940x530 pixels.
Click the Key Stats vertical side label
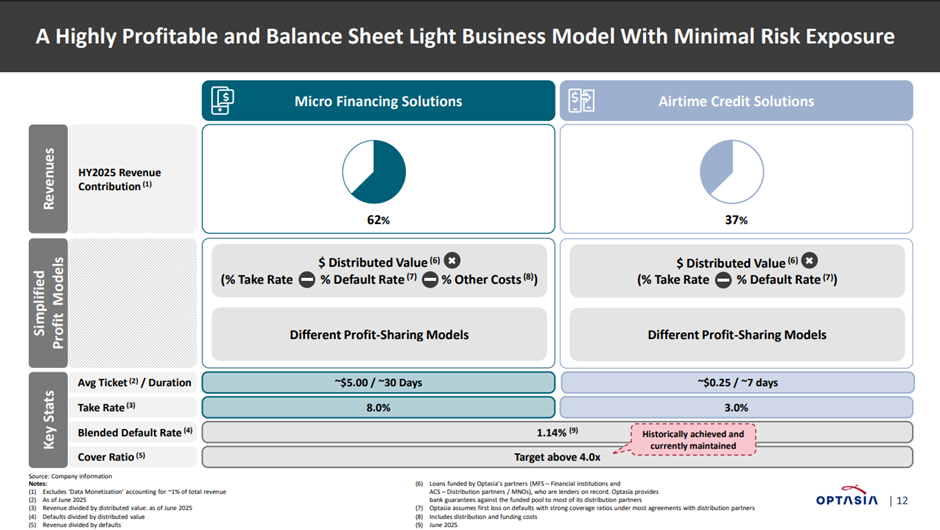(x=52, y=419)
